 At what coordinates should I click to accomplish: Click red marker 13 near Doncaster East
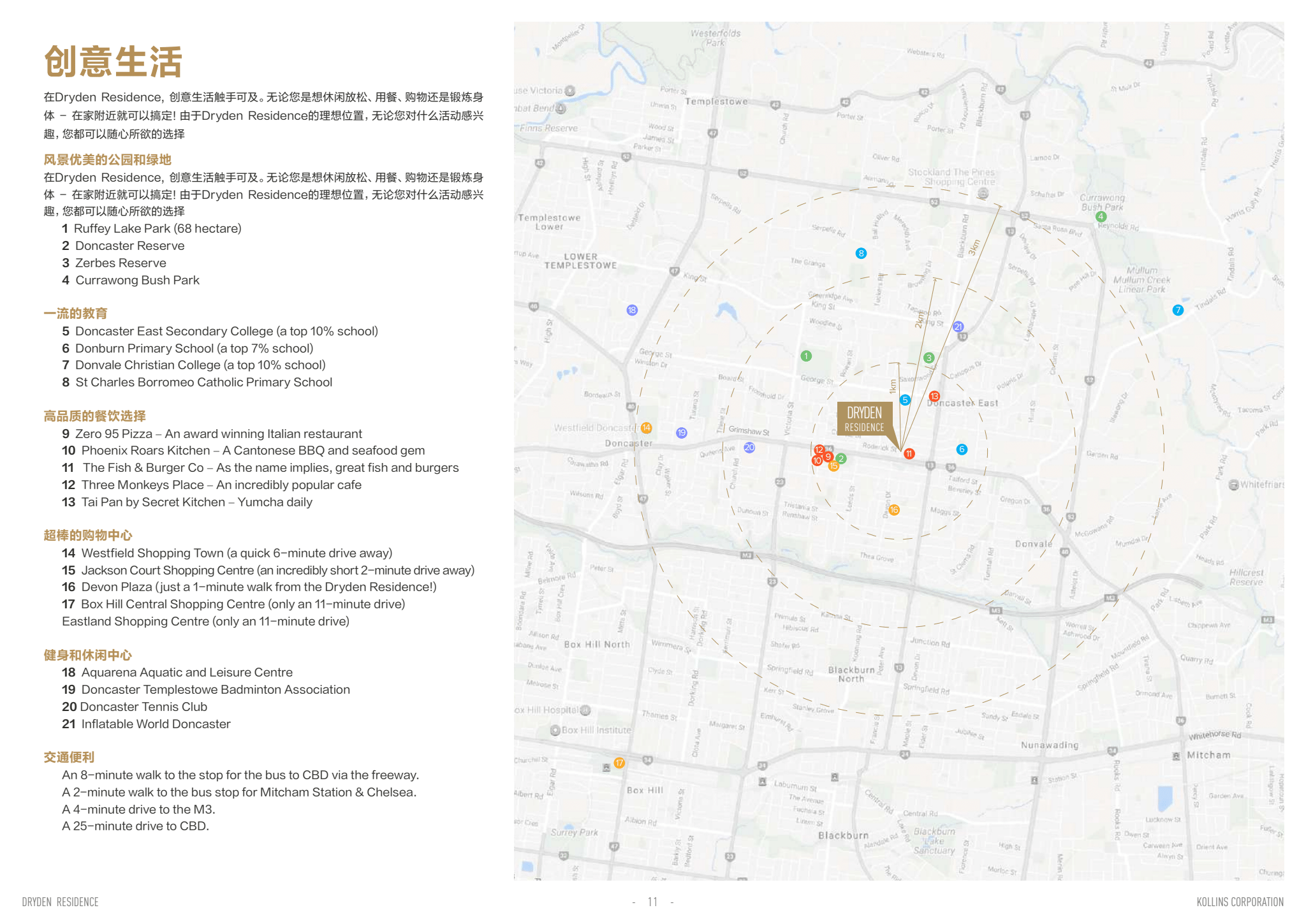coord(934,396)
